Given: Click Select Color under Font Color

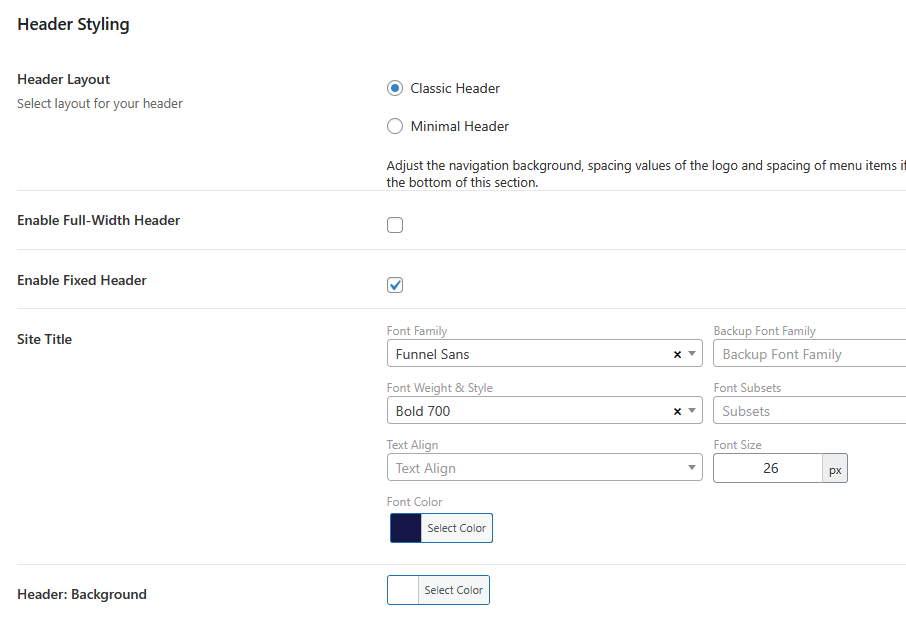Looking at the screenshot, I should [456, 528].
